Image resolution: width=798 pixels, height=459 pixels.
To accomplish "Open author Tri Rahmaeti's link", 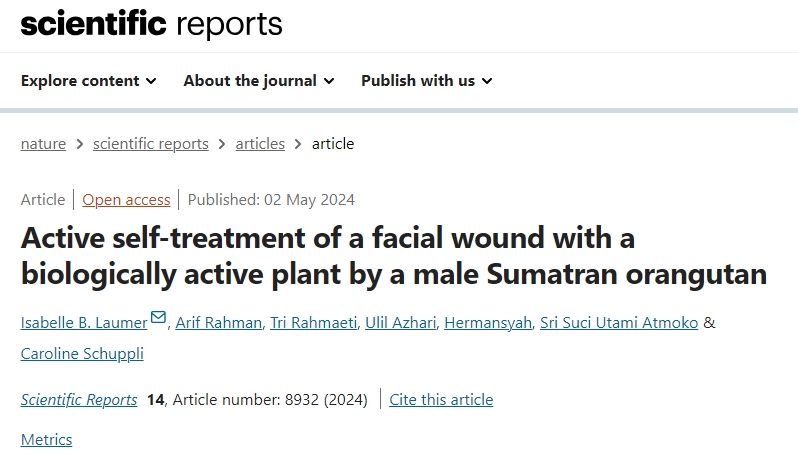I will 314,323.
